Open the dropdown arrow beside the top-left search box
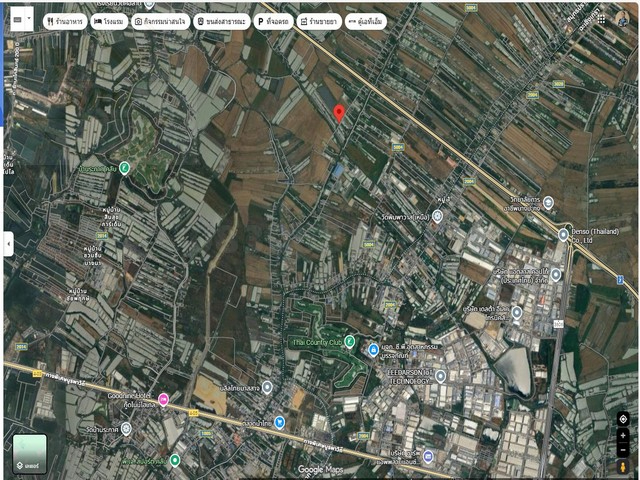This screenshot has height=480, width=640. (28, 19)
